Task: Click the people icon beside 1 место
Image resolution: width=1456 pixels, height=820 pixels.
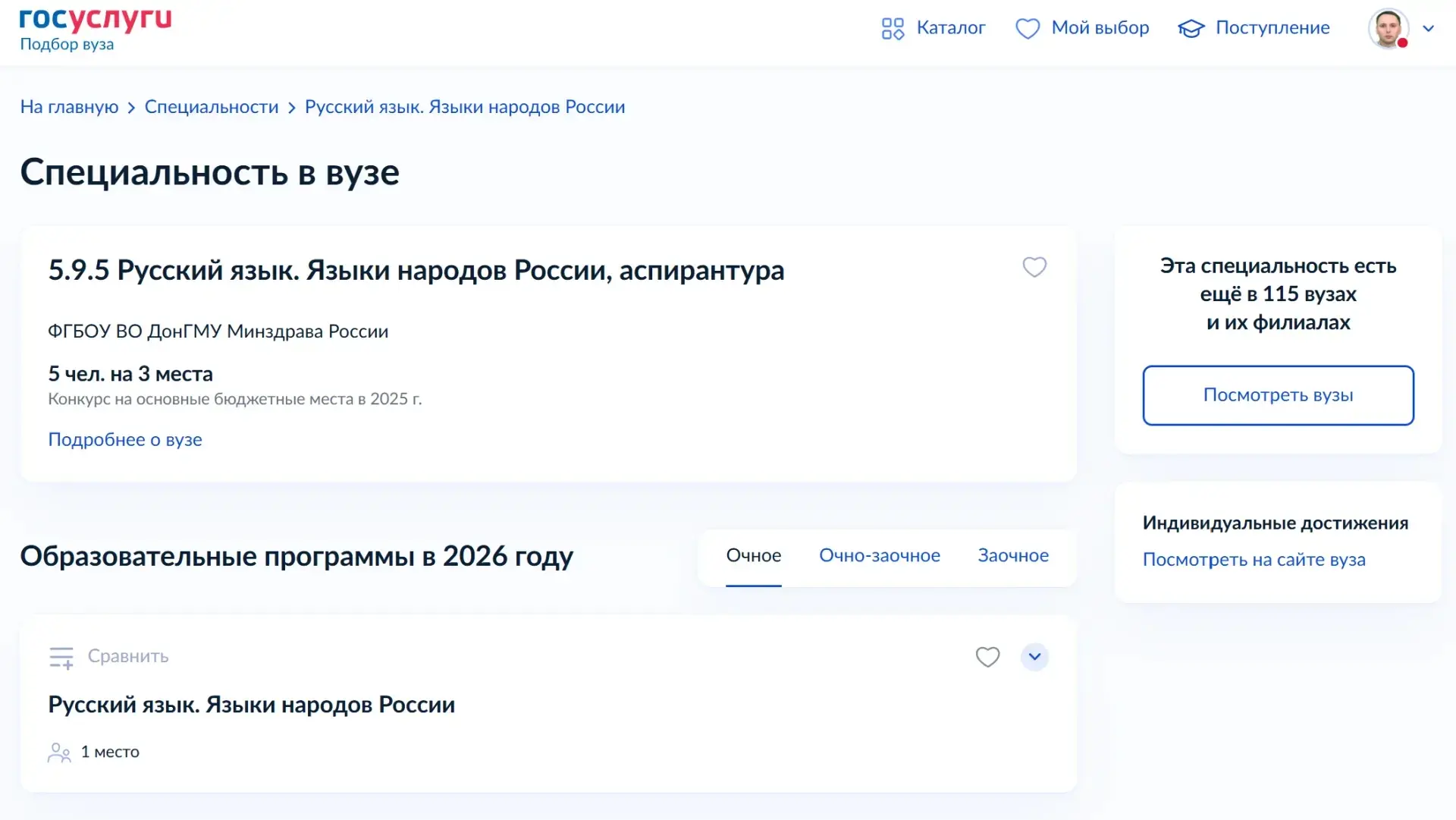Action: (59, 752)
